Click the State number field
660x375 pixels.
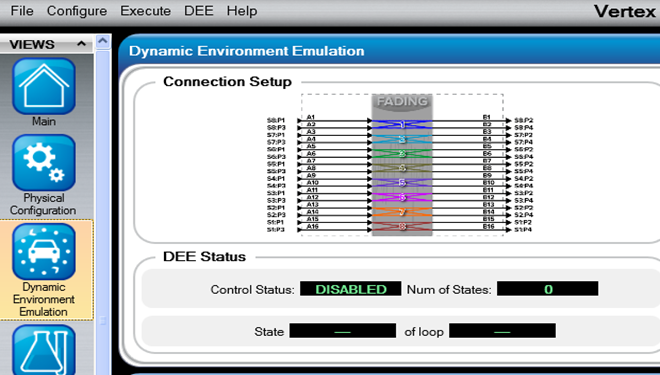(x=343, y=331)
